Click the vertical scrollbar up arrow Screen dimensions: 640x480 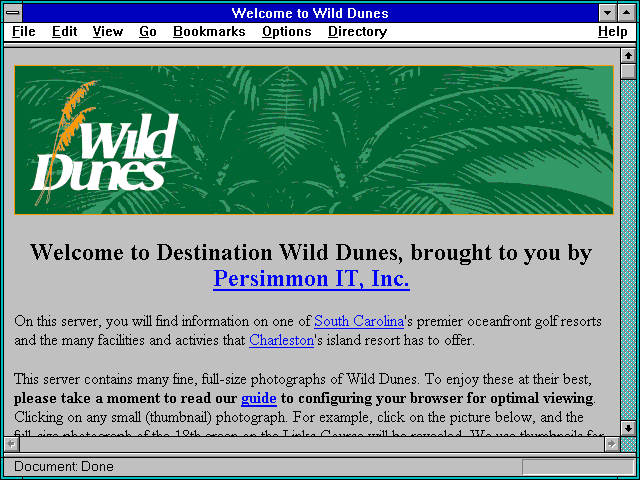click(x=628, y=56)
